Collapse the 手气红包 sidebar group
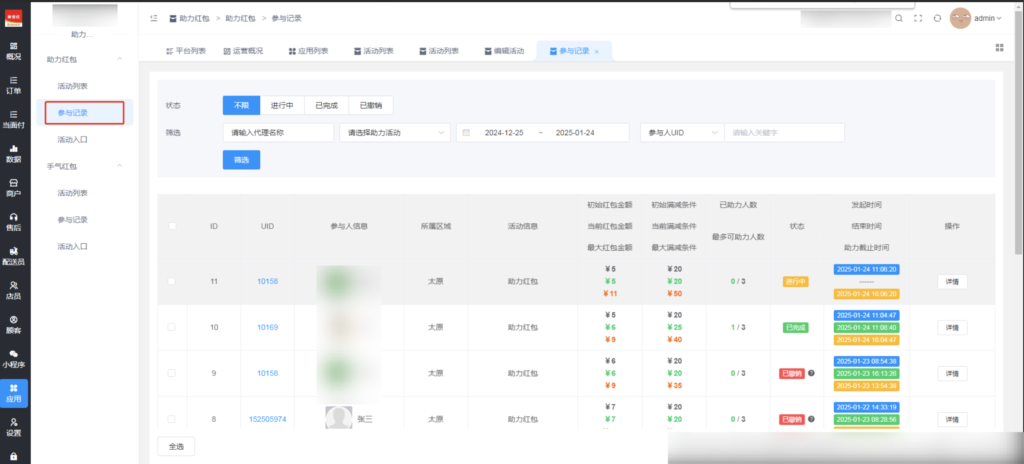Viewport: 1024px width, 464px height. pyautogui.click(x=119, y=166)
